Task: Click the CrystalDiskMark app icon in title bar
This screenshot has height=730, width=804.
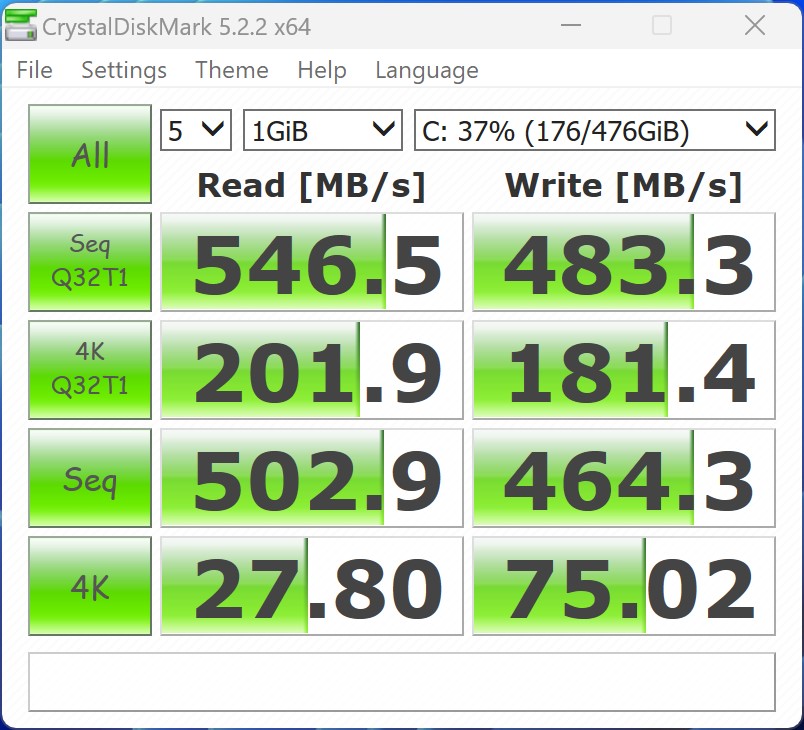Action: (21, 25)
